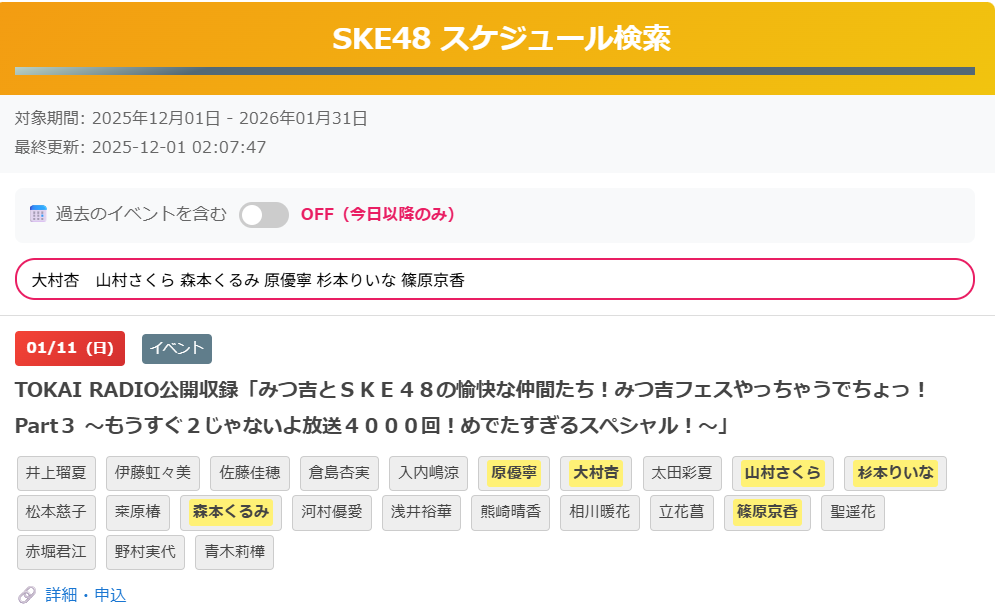The image size is (1001, 616).
Task: Select the 篠原京香 member tag
Action: 767,512
